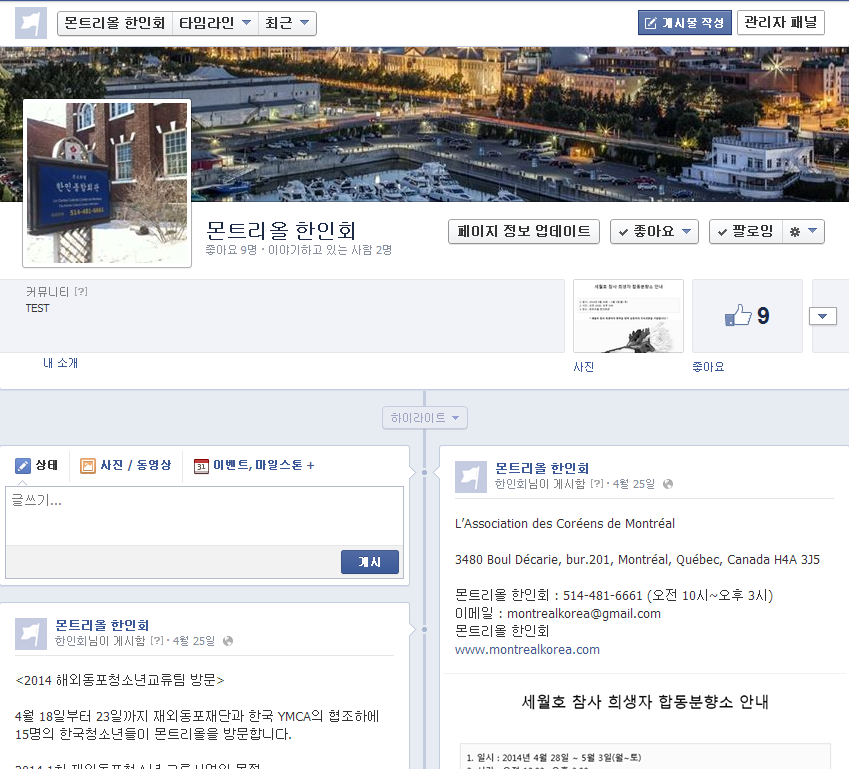Click the 좋아요 link under likes box
849x769 pixels.
click(x=708, y=367)
